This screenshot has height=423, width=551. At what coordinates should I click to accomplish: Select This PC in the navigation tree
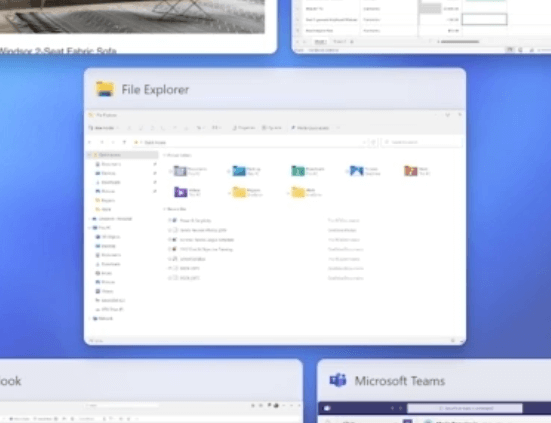[x=102, y=228]
